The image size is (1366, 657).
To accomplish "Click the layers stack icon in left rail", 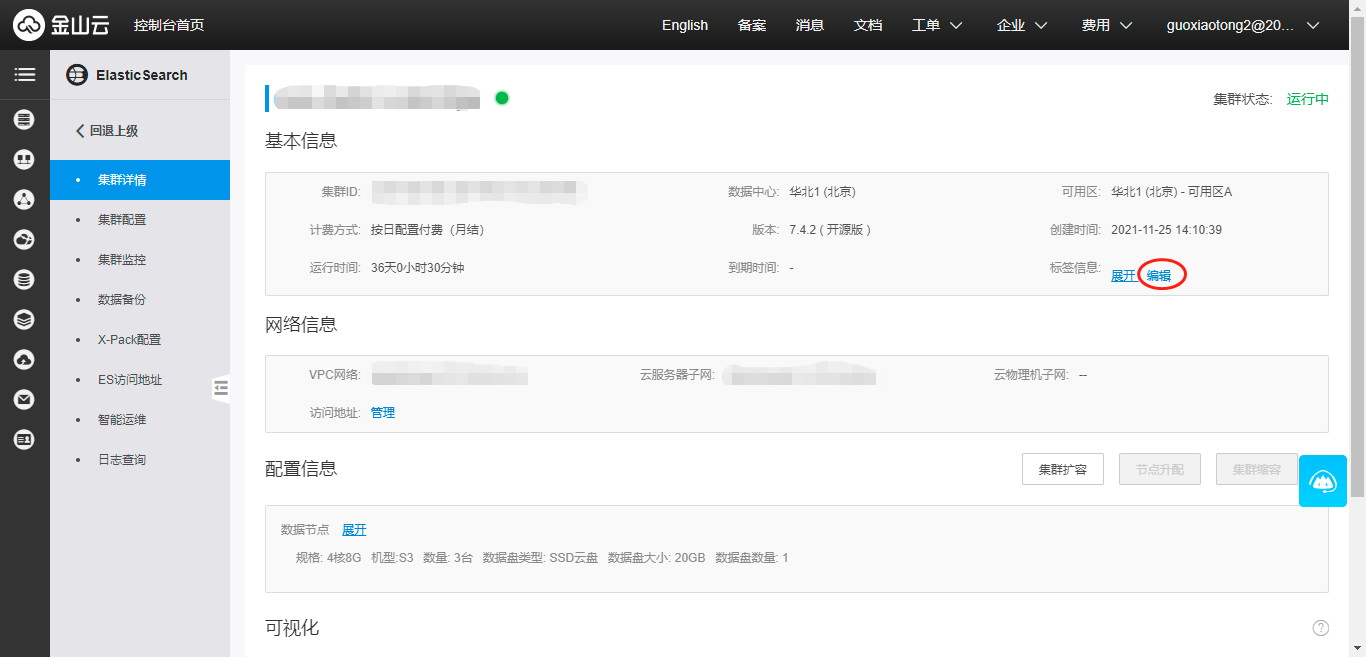I will pos(24,320).
